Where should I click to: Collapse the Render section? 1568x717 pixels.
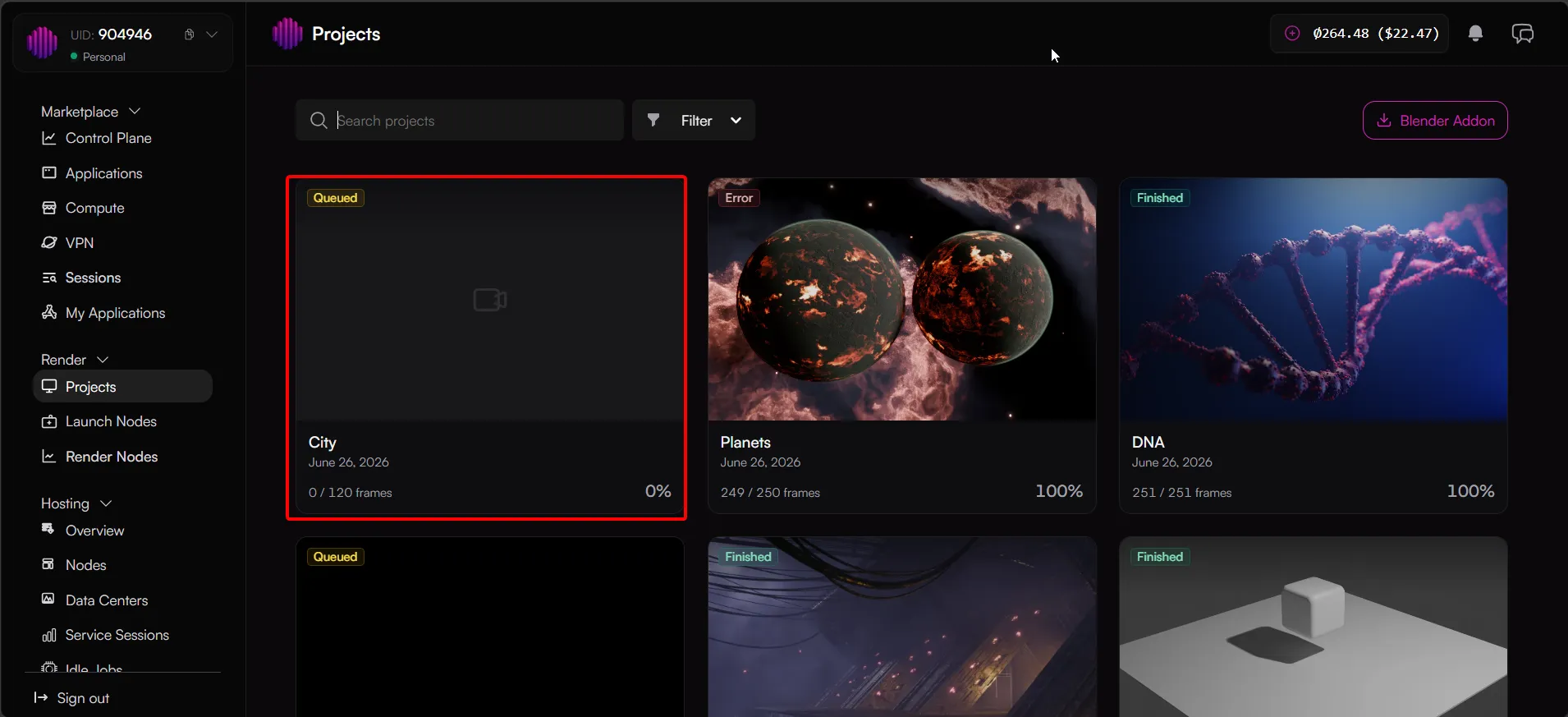[x=103, y=360]
